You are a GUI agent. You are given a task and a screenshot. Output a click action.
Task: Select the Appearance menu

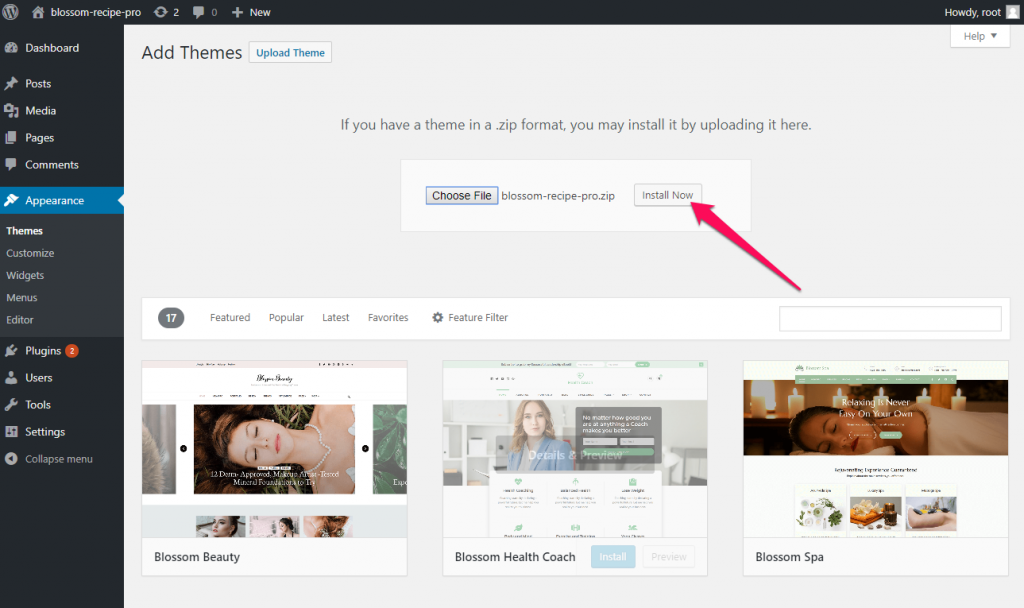(x=54, y=200)
